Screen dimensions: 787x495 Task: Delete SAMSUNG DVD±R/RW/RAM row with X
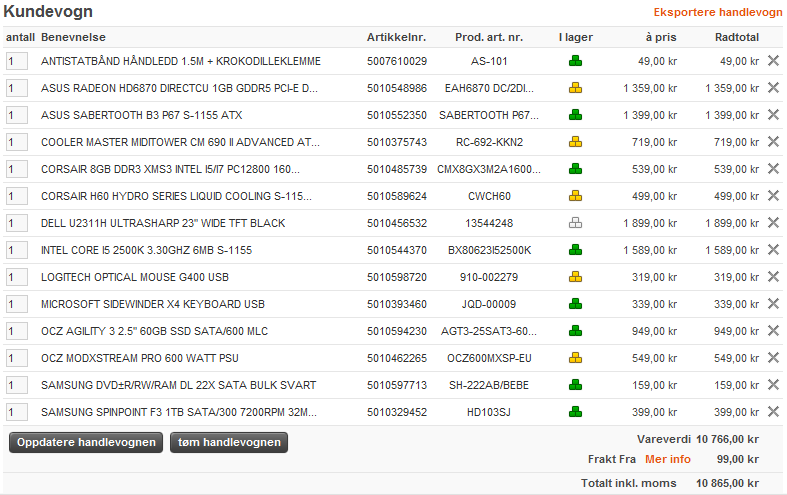click(773, 385)
